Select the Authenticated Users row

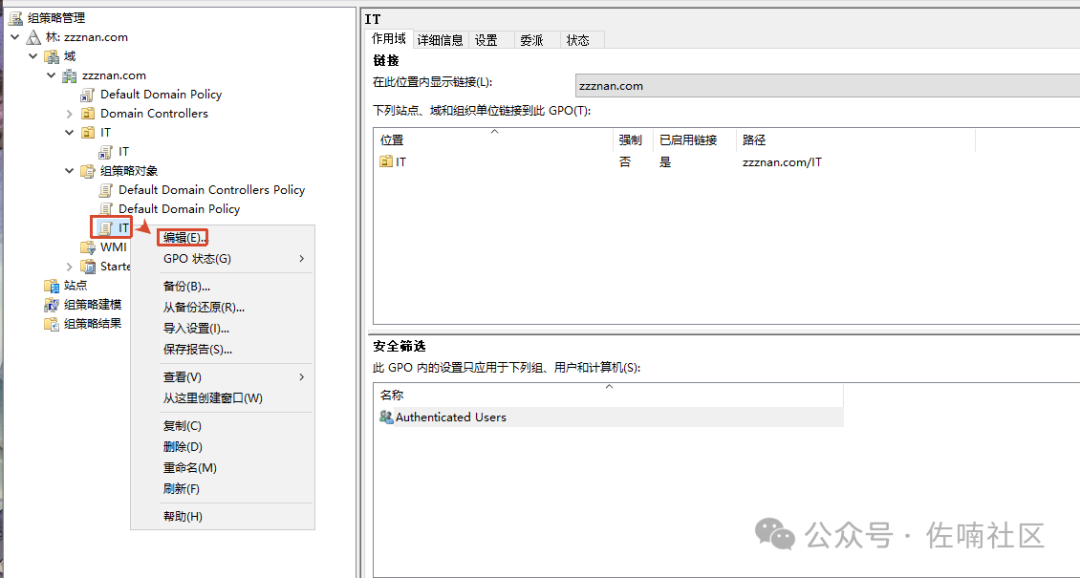click(609, 417)
